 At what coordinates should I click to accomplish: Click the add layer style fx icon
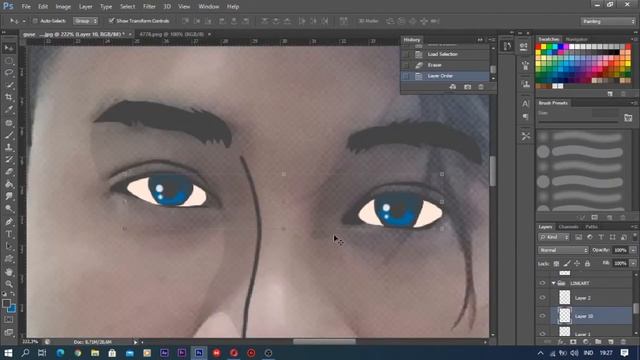pyautogui.click(x=560, y=342)
